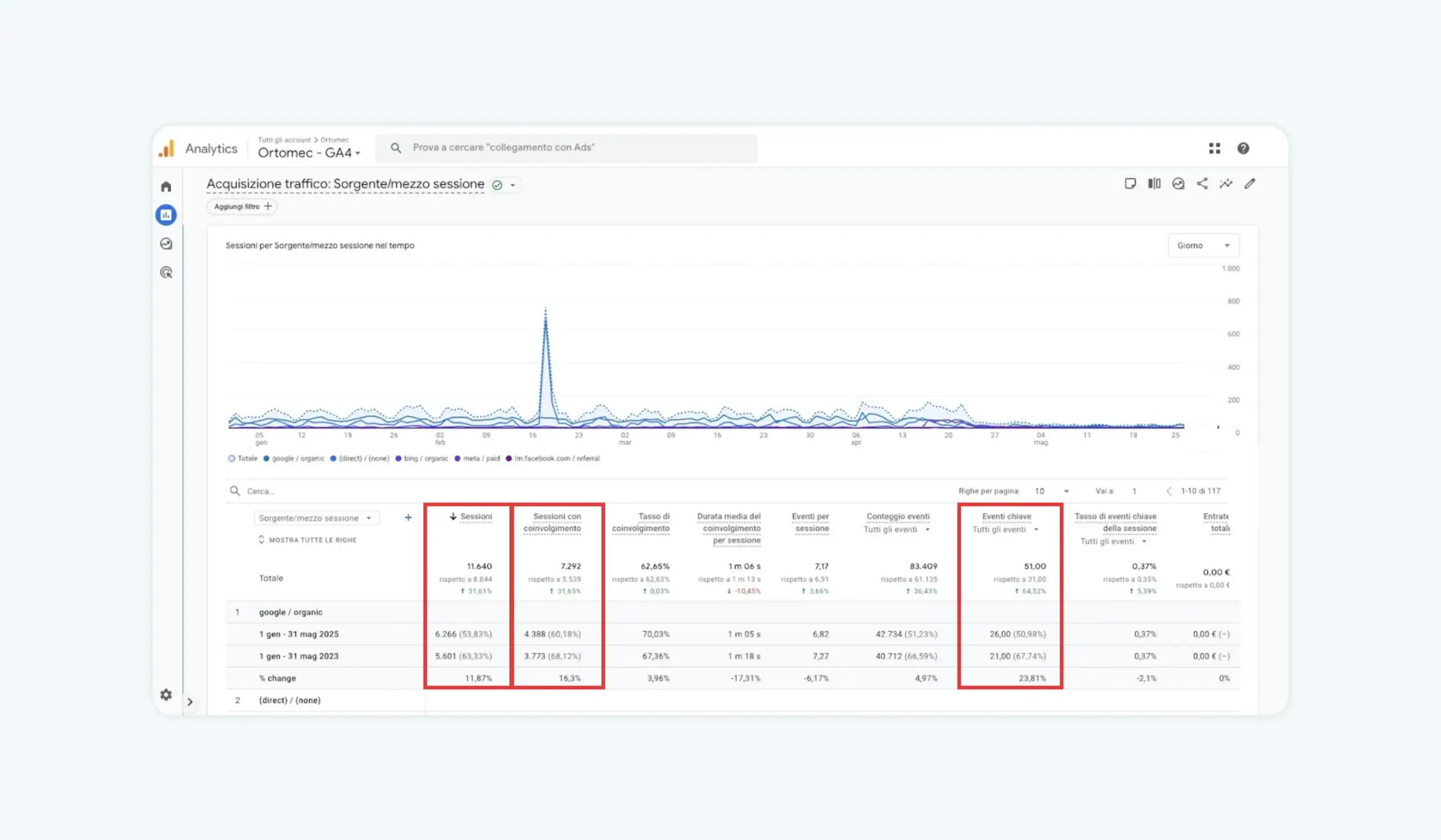Open the Giorno granularity dropdown
This screenshot has width=1441, height=840.
1203,246
